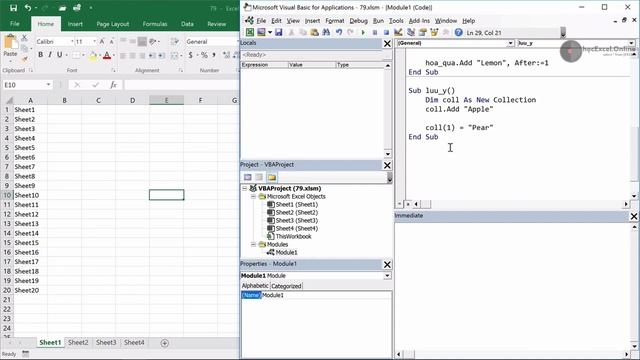This screenshot has height=360, width=640.
Task: Collapse the Microsoft Excel Objects folder
Action: point(253,197)
